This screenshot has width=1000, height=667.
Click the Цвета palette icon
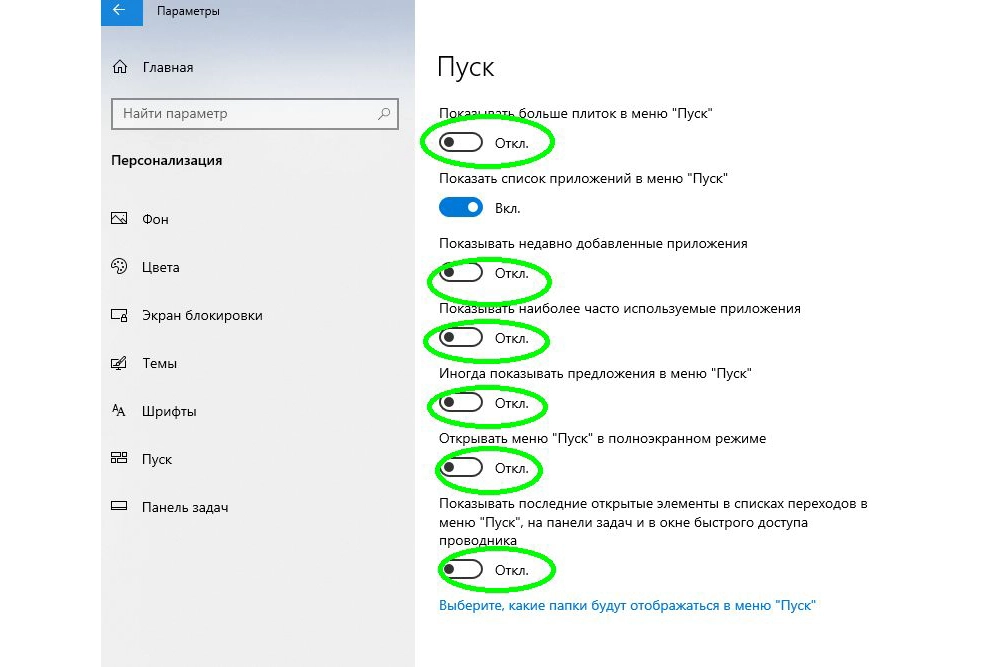pos(119,267)
